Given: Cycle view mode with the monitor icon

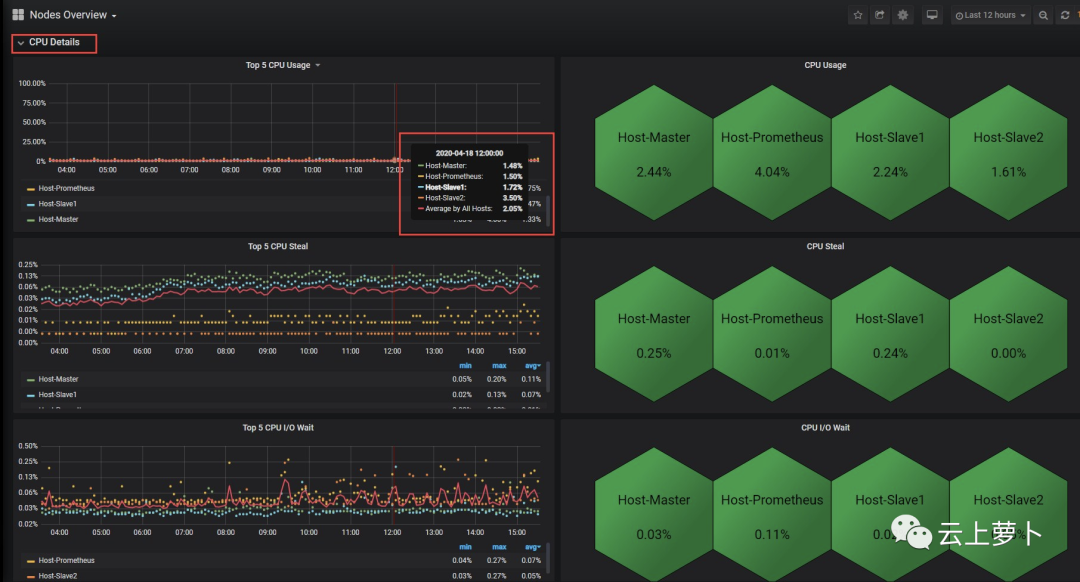Looking at the screenshot, I should 932,14.
